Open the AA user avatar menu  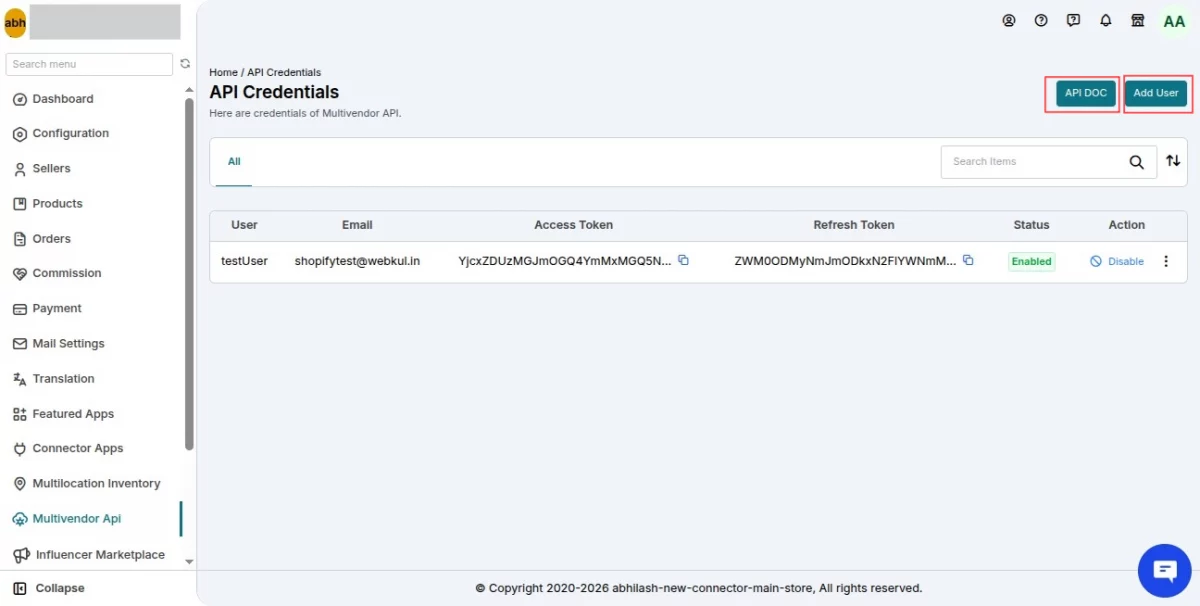click(x=1174, y=21)
